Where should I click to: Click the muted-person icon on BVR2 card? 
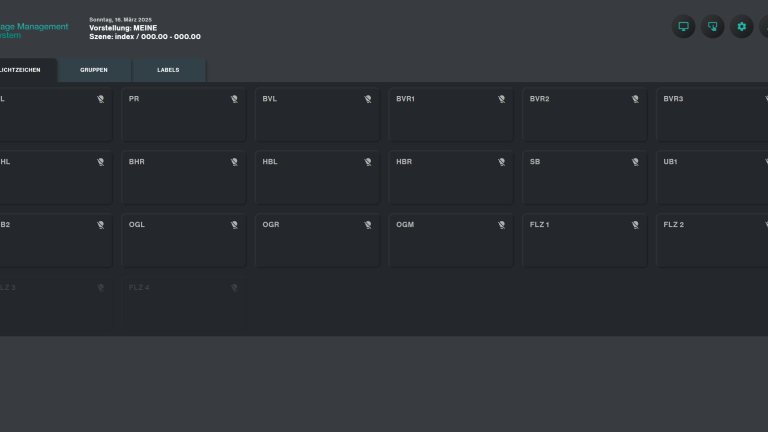tap(635, 99)
